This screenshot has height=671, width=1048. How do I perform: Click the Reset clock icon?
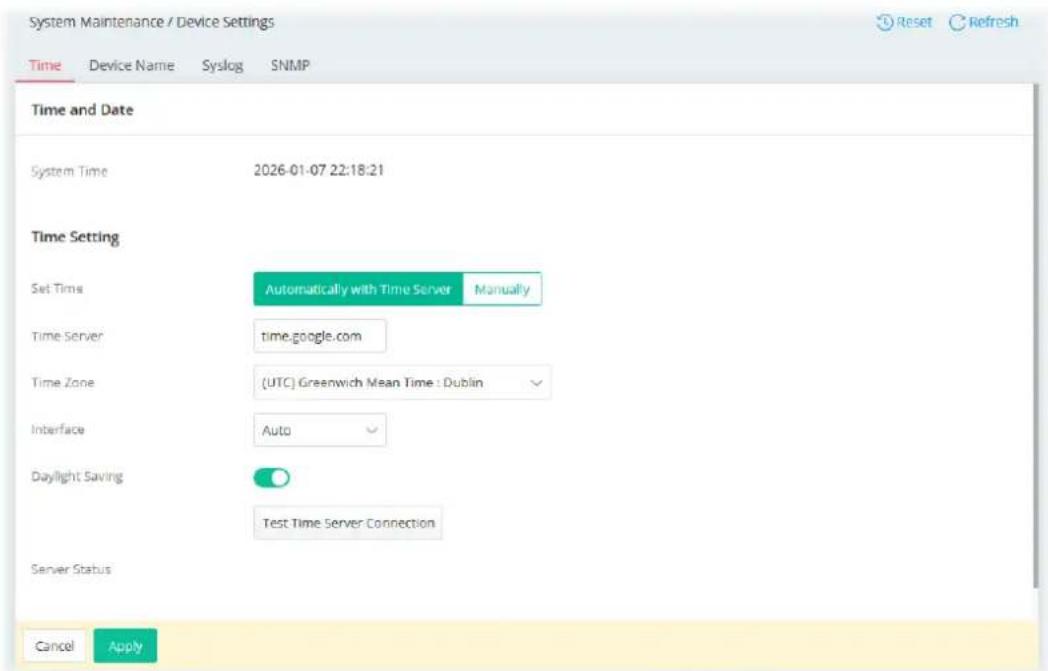[884, 22]
